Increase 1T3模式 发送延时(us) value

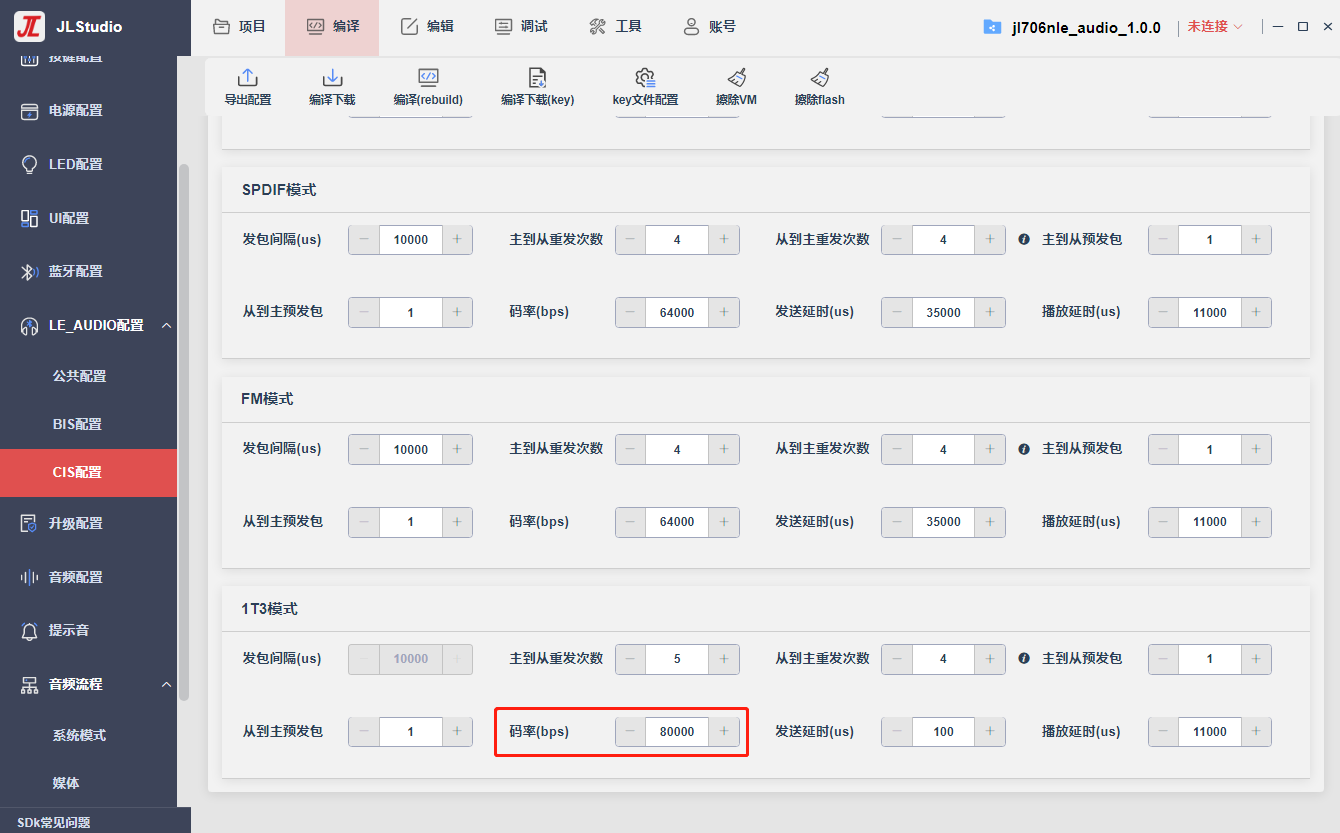[x=990, y=731]
